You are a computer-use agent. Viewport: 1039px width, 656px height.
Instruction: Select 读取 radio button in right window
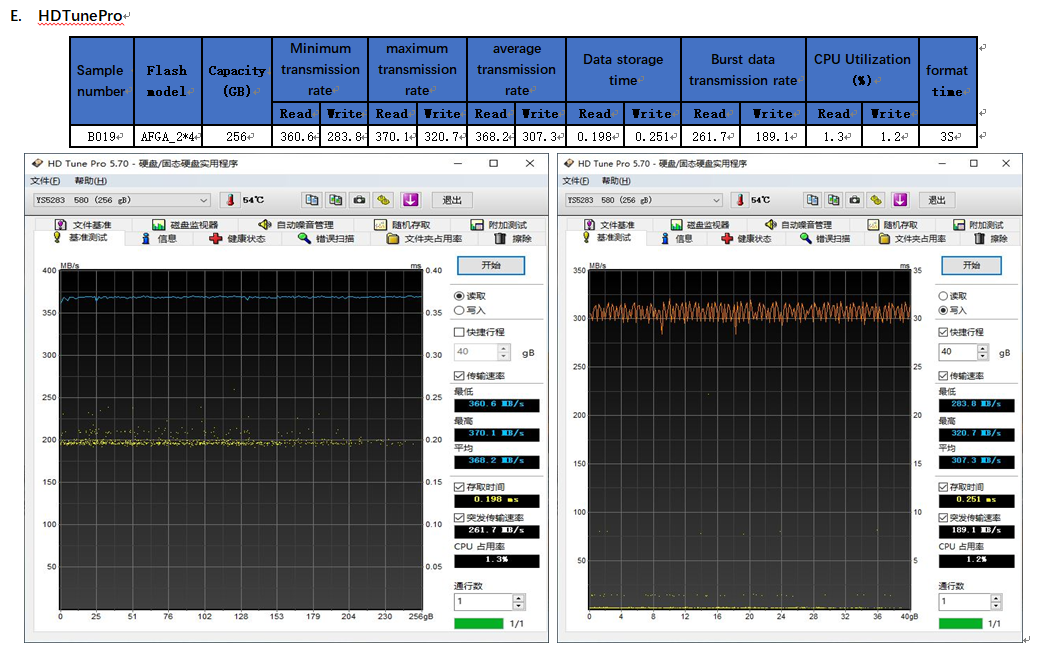pos(943,296)
